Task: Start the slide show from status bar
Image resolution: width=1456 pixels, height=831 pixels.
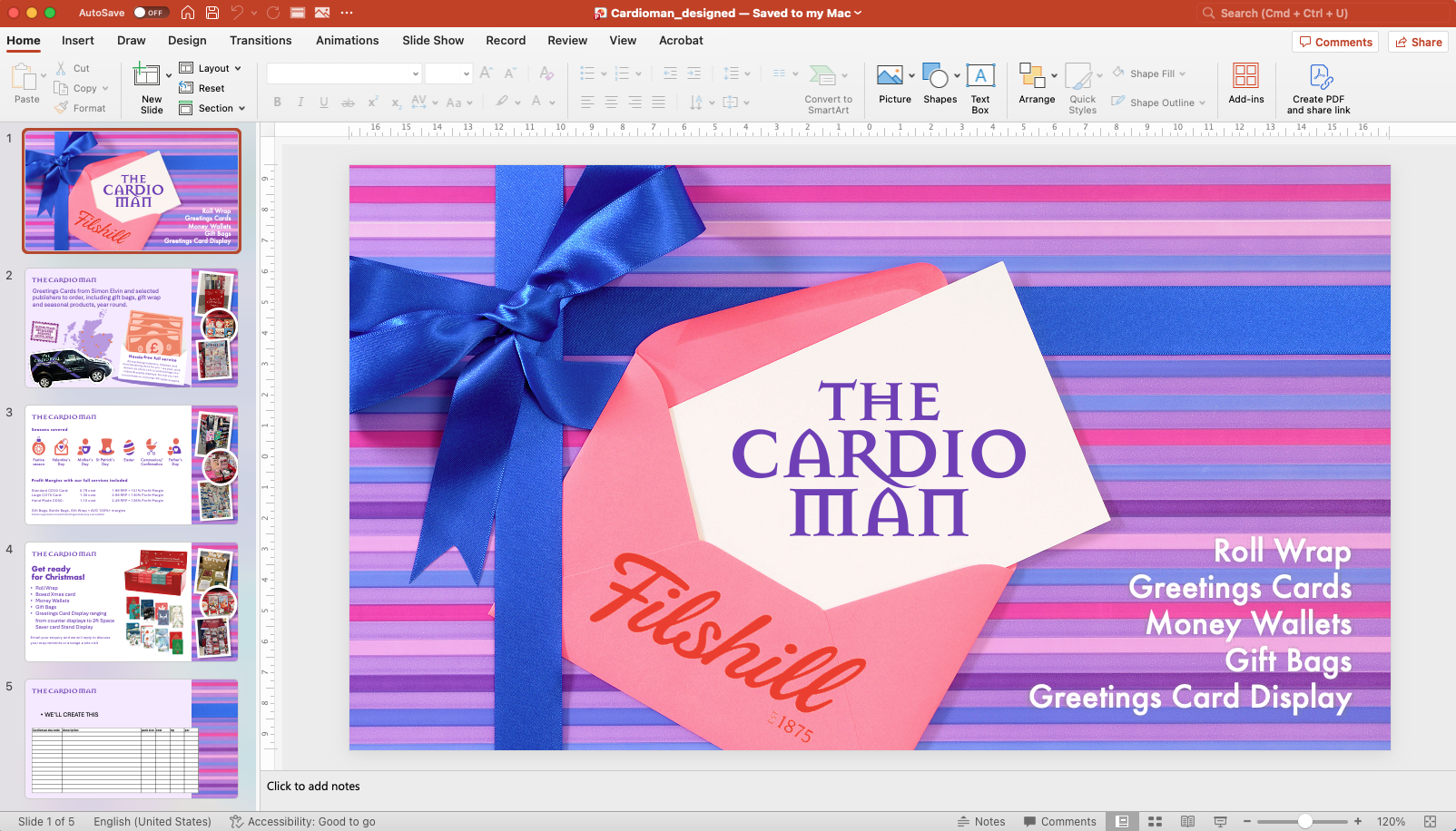Action: [x=1221, y=821]
